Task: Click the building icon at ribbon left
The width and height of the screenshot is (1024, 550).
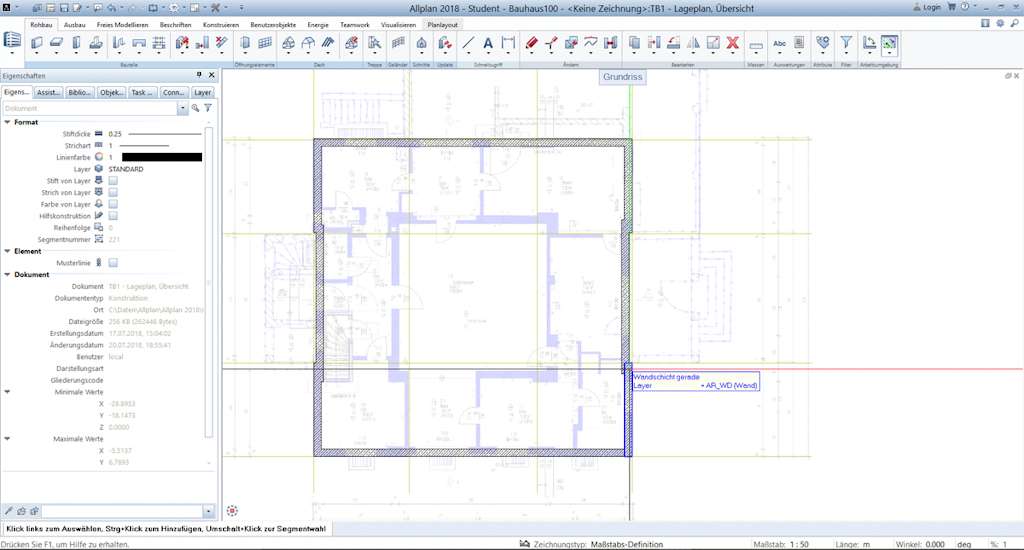Action: [x=12, y=41]
